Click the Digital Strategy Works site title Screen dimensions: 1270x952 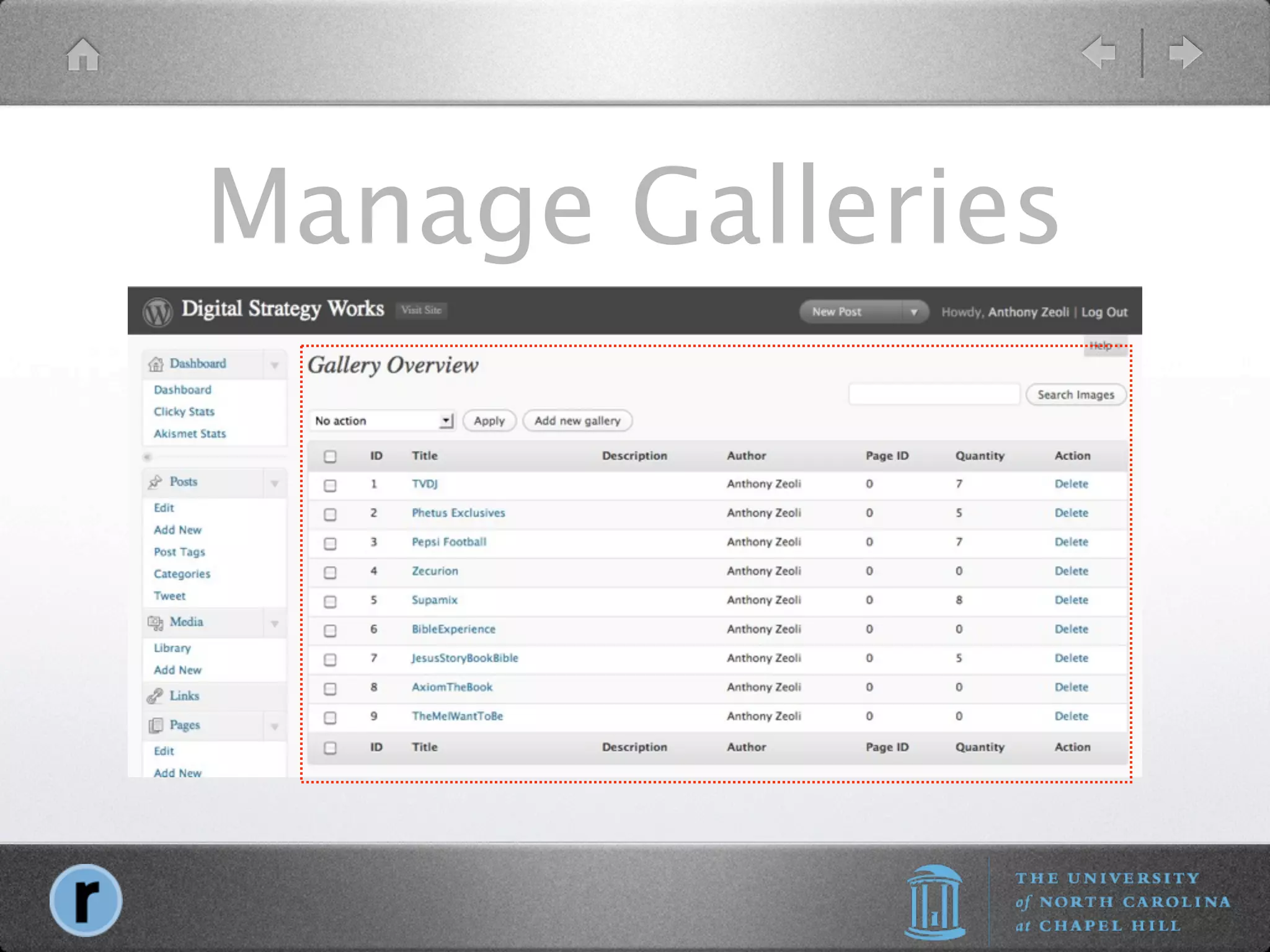pyautogui.click(x=282, y=309)
